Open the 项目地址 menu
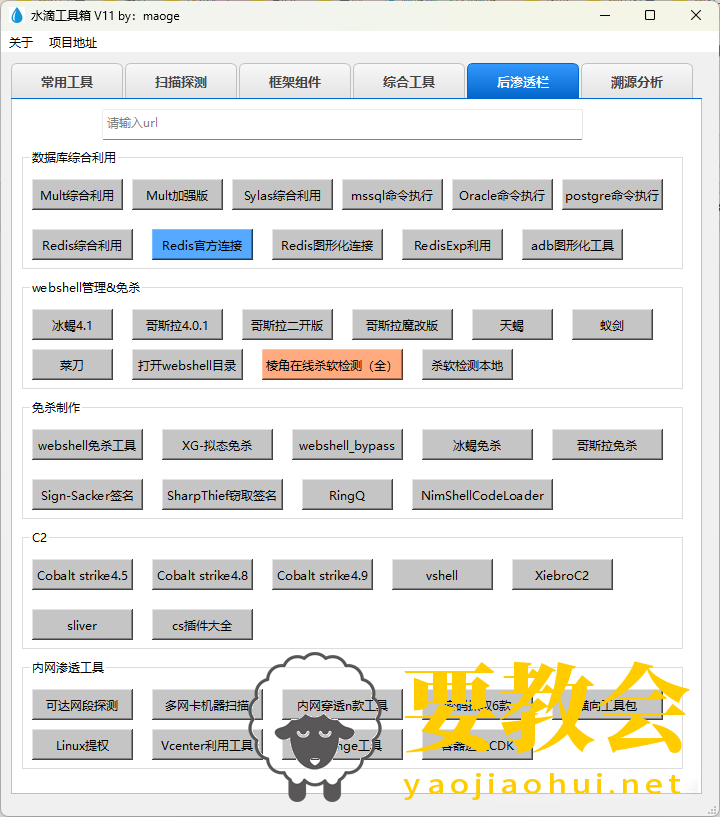The height and width of the screenshot is (817, 720). coord(73,43)
